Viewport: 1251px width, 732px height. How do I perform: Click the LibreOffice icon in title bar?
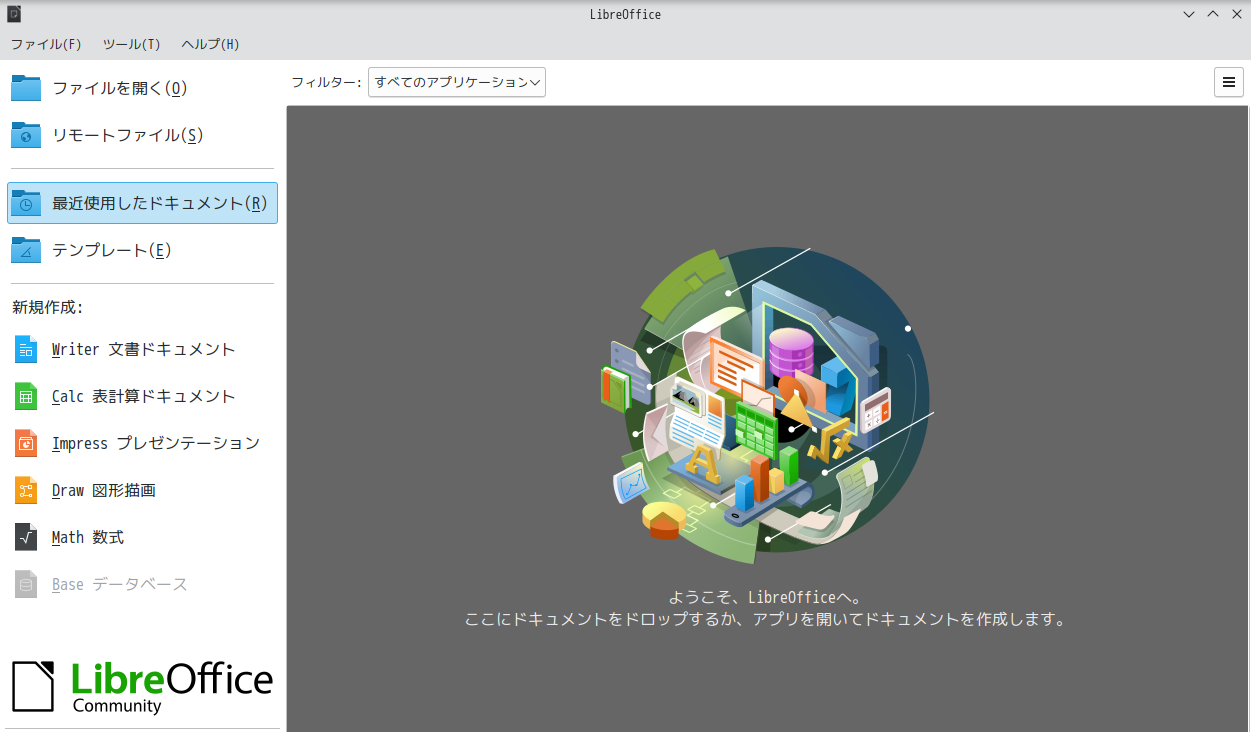14,14
